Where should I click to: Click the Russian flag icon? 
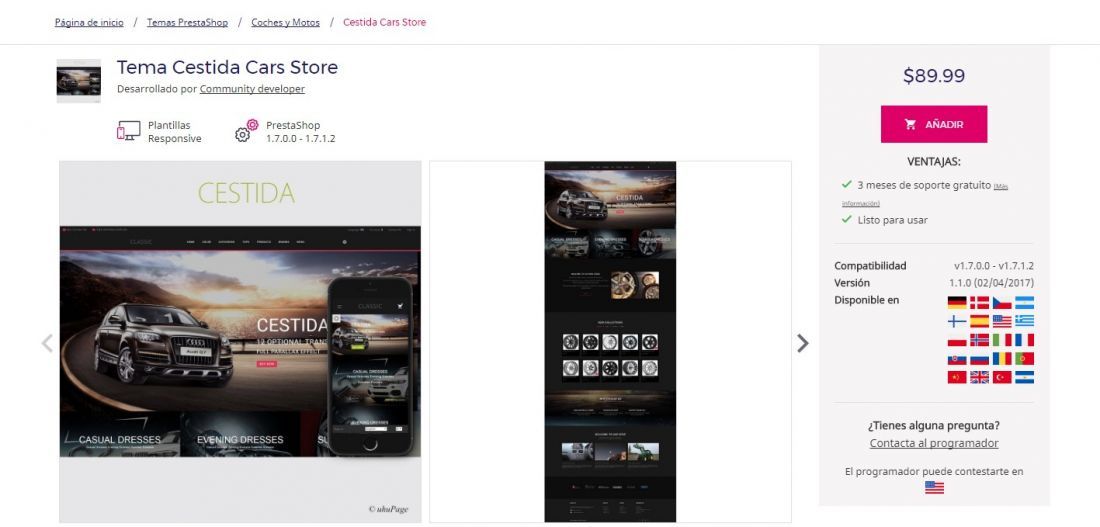[979, 359]
